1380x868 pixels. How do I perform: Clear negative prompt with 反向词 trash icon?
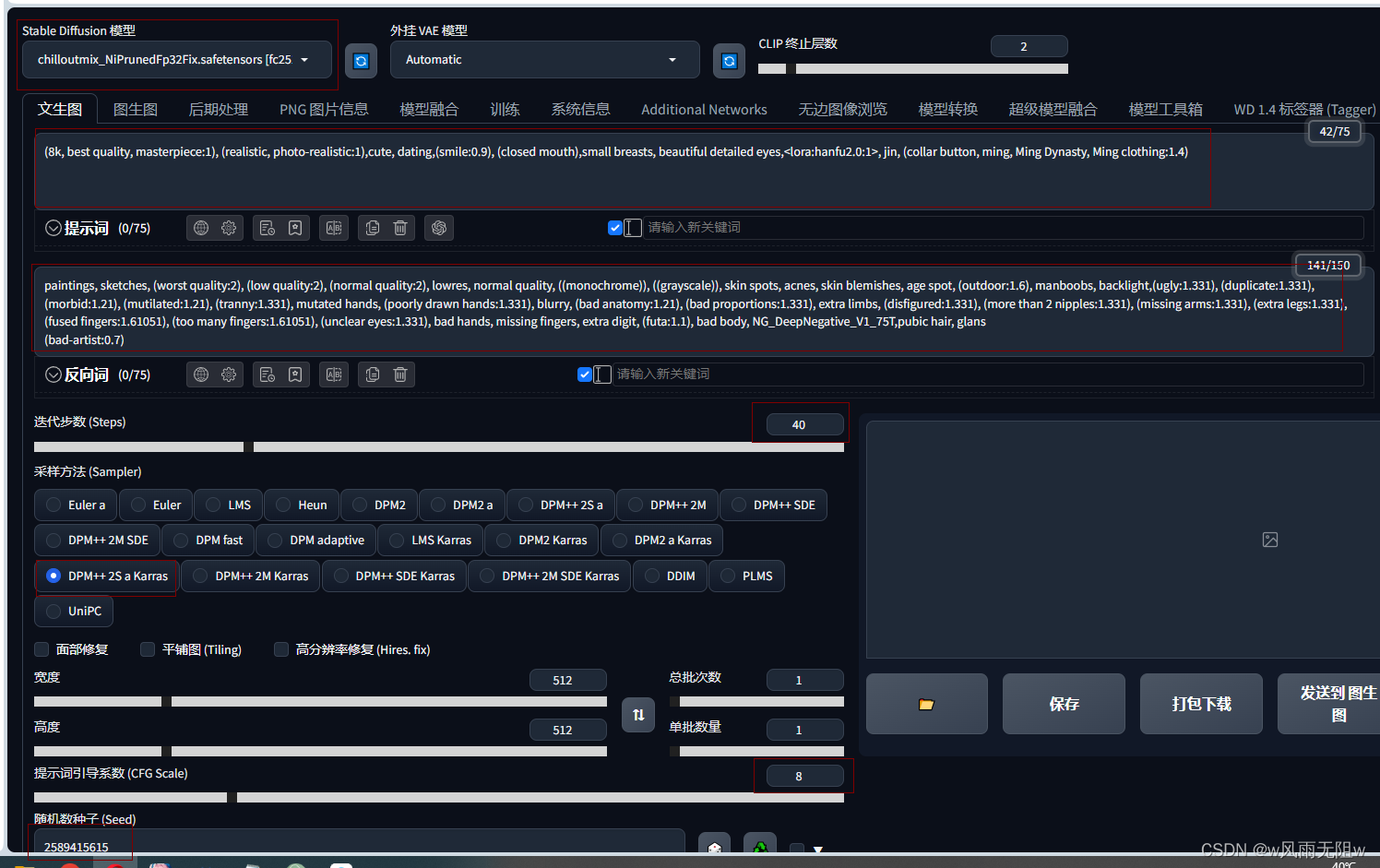[x=400, y=375]
